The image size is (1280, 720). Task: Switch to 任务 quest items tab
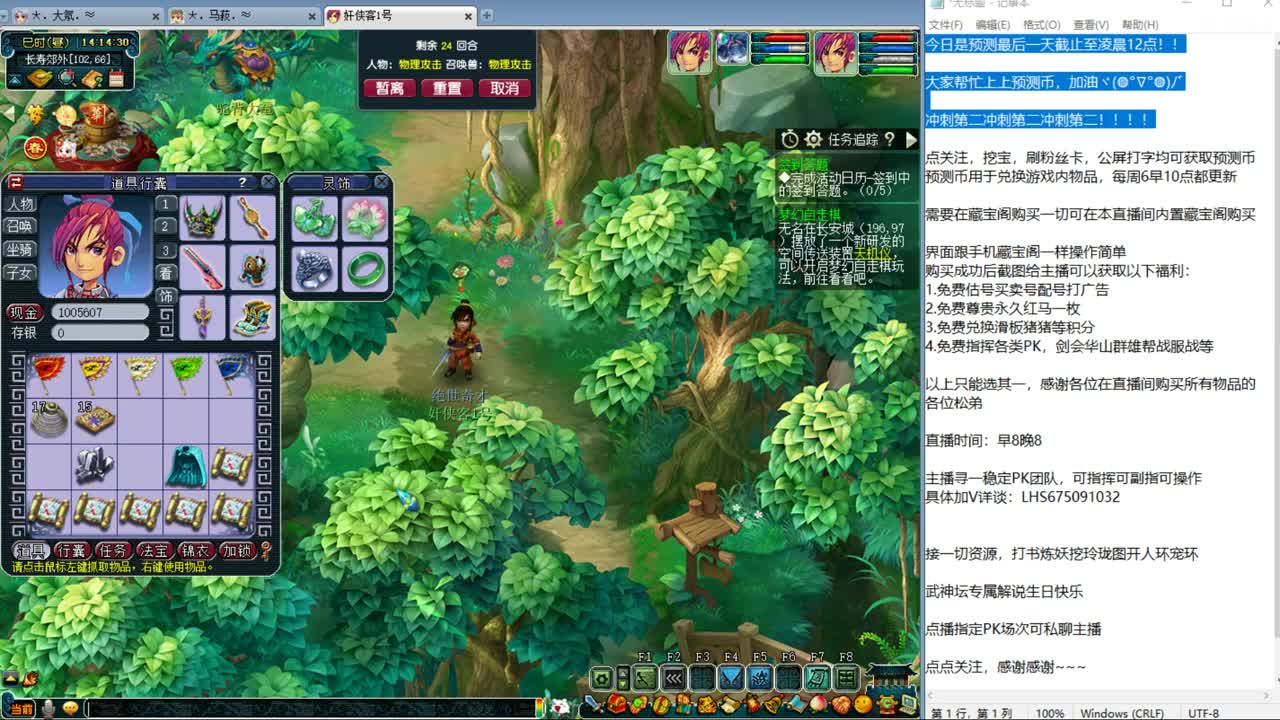pos(113,551)
